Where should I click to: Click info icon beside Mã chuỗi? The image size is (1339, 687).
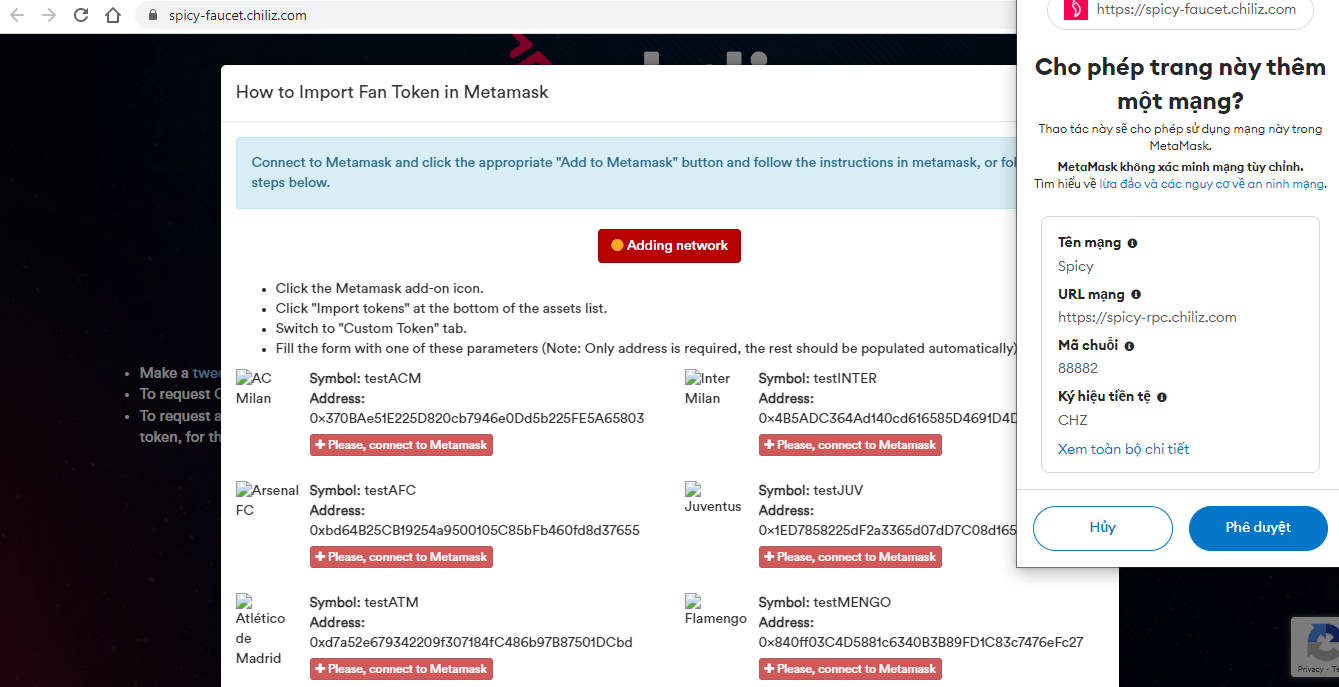(x=1129, y=346)
